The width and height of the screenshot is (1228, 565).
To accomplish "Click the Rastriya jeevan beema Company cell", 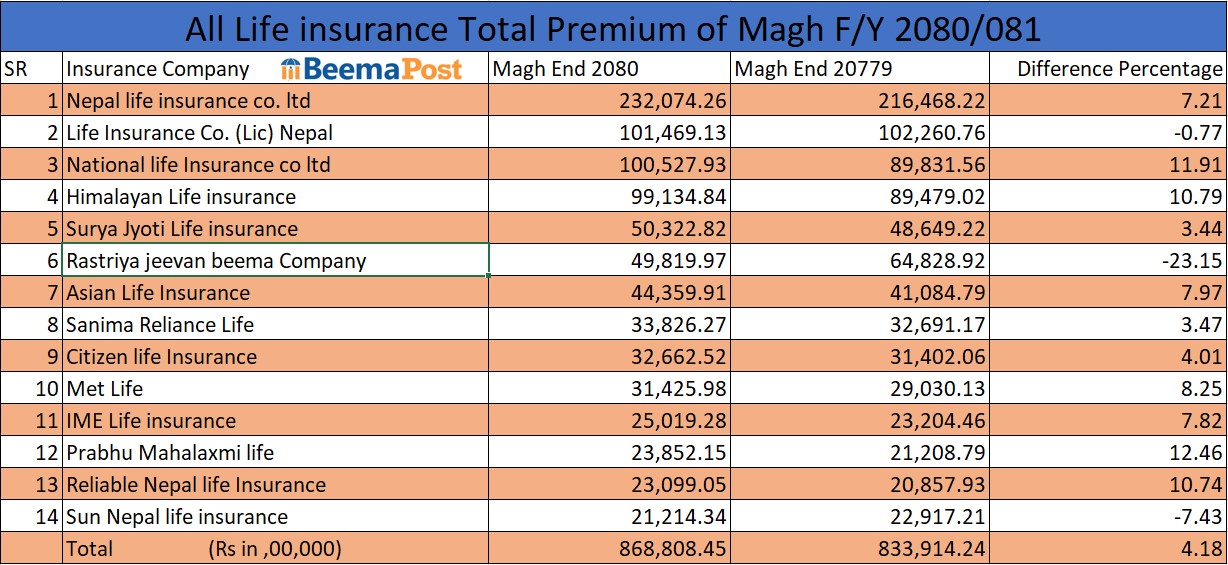I will (x=275, y=261).
